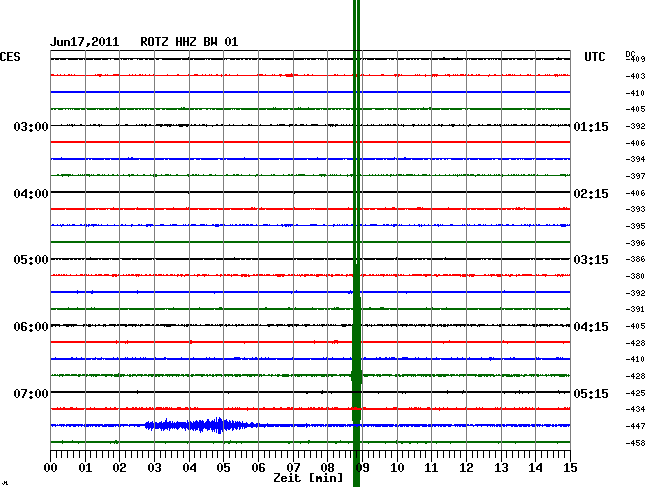650x494 pixels.
Task: Select minute tick label 01
Action: click(85, 468)
